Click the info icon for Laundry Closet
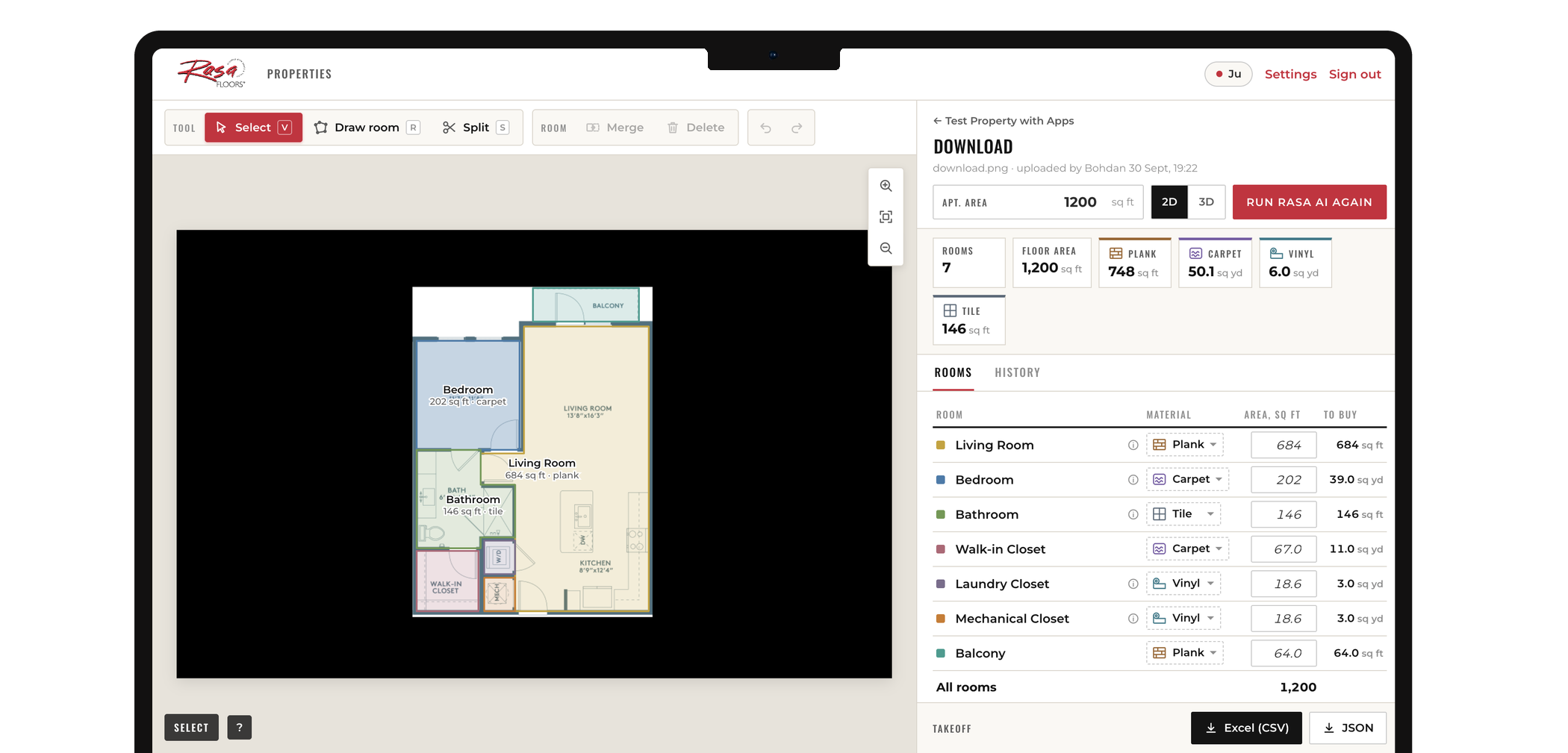1568x753 pixels. pyautogui.click(x=1133, y=584)
